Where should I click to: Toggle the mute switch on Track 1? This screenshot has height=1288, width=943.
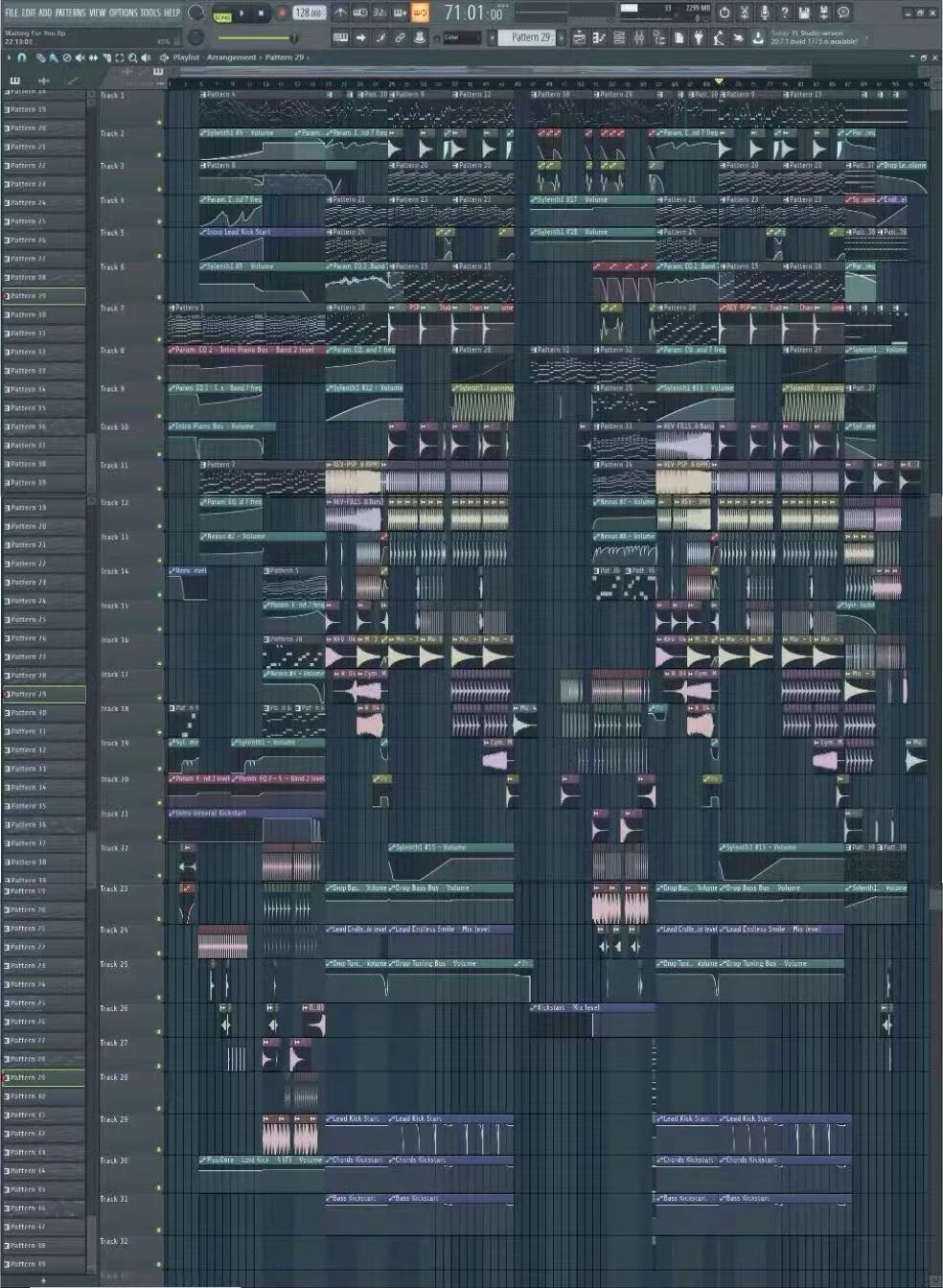159,123
